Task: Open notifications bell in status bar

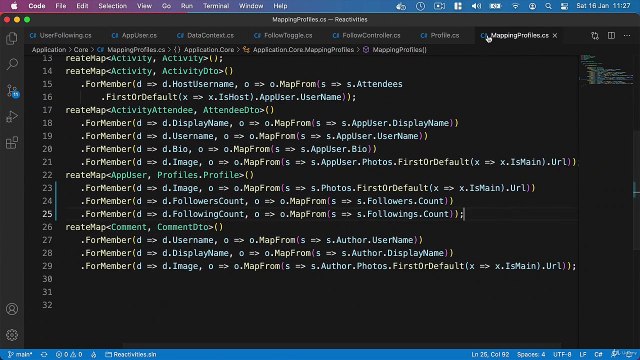Action: coord(629,354)
